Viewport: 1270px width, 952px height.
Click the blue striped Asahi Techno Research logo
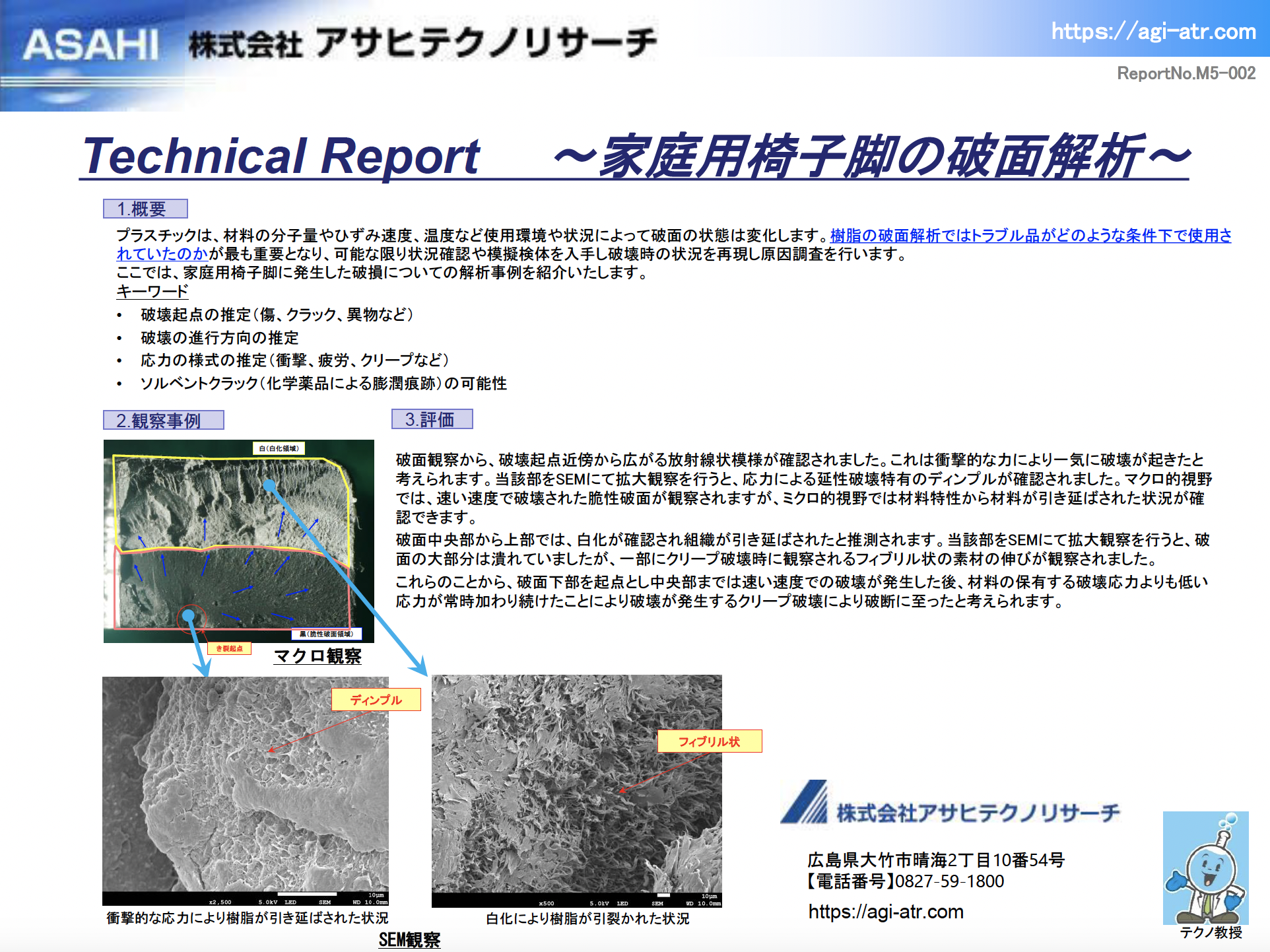pyautogui.click(x=804, y=802)
